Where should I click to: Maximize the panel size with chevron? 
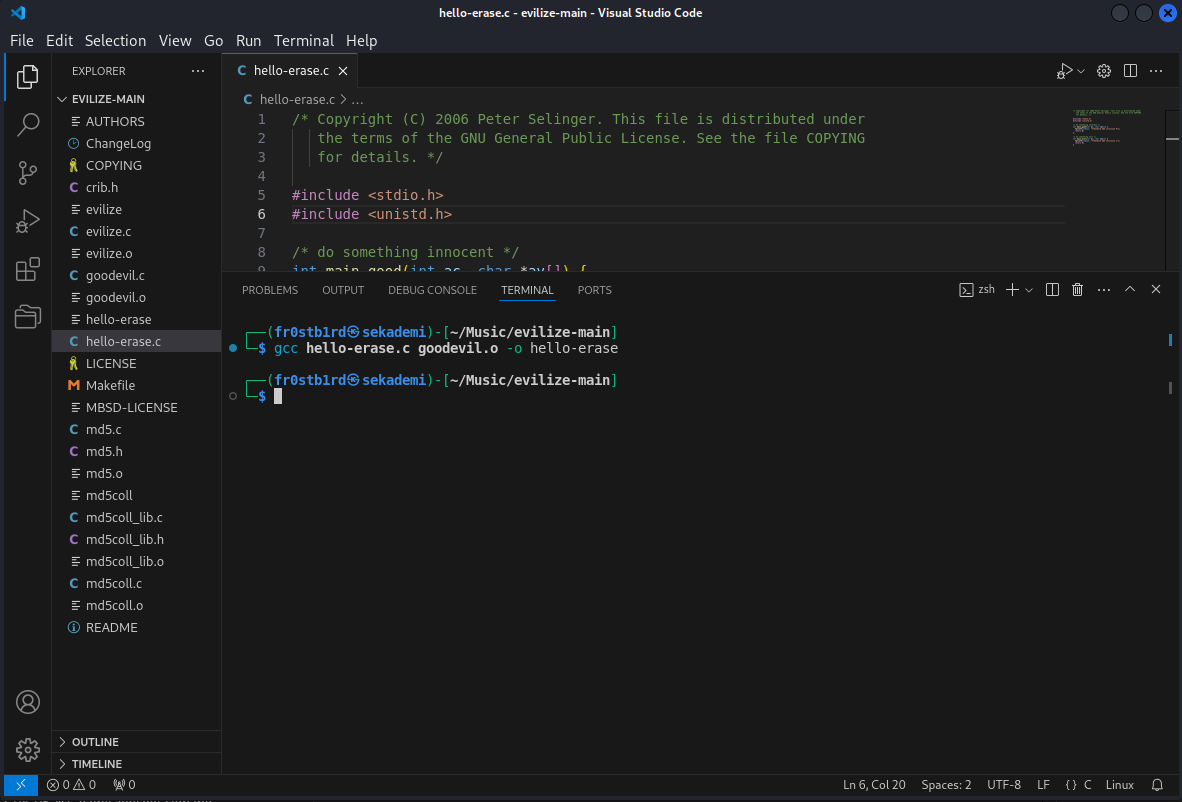point(1130,290)
